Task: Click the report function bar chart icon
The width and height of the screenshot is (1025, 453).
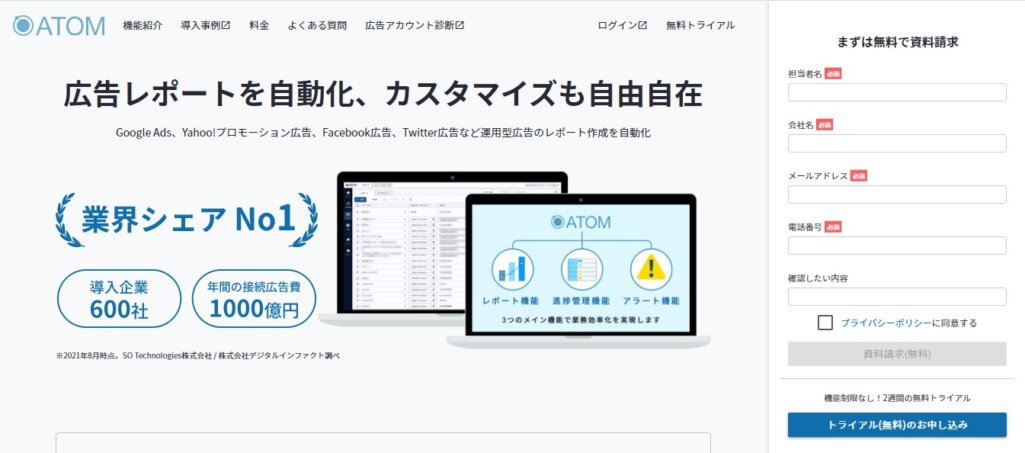Action: 513,269
